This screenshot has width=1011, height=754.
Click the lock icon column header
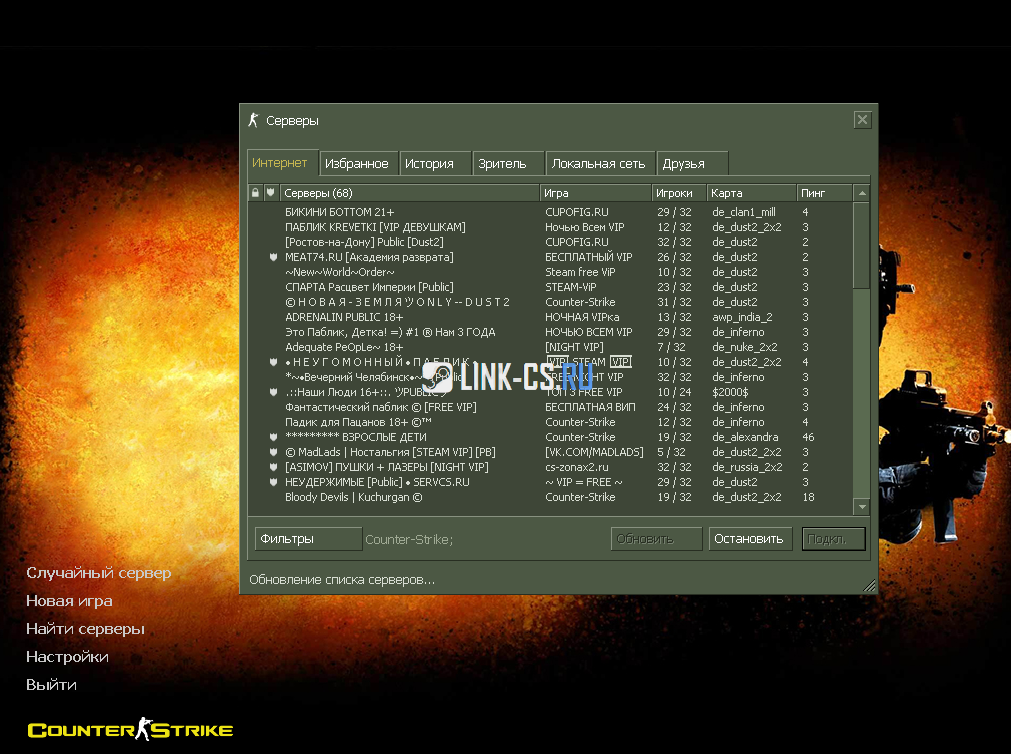point(255,192)
